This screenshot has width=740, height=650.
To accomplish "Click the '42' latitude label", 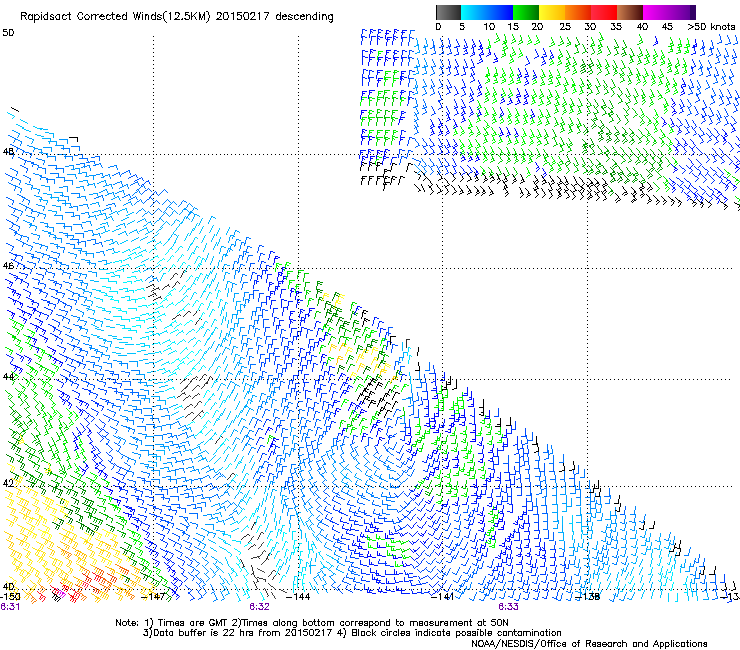I will (8, 483).
